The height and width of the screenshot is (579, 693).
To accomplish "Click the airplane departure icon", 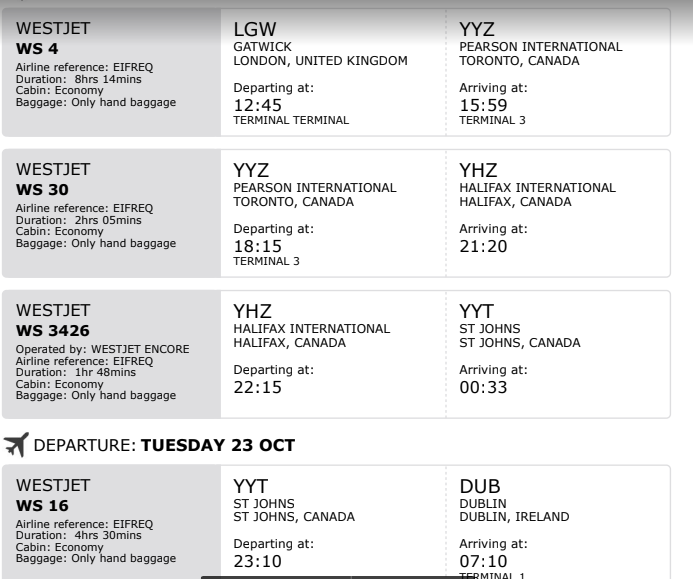I will 16,445.
